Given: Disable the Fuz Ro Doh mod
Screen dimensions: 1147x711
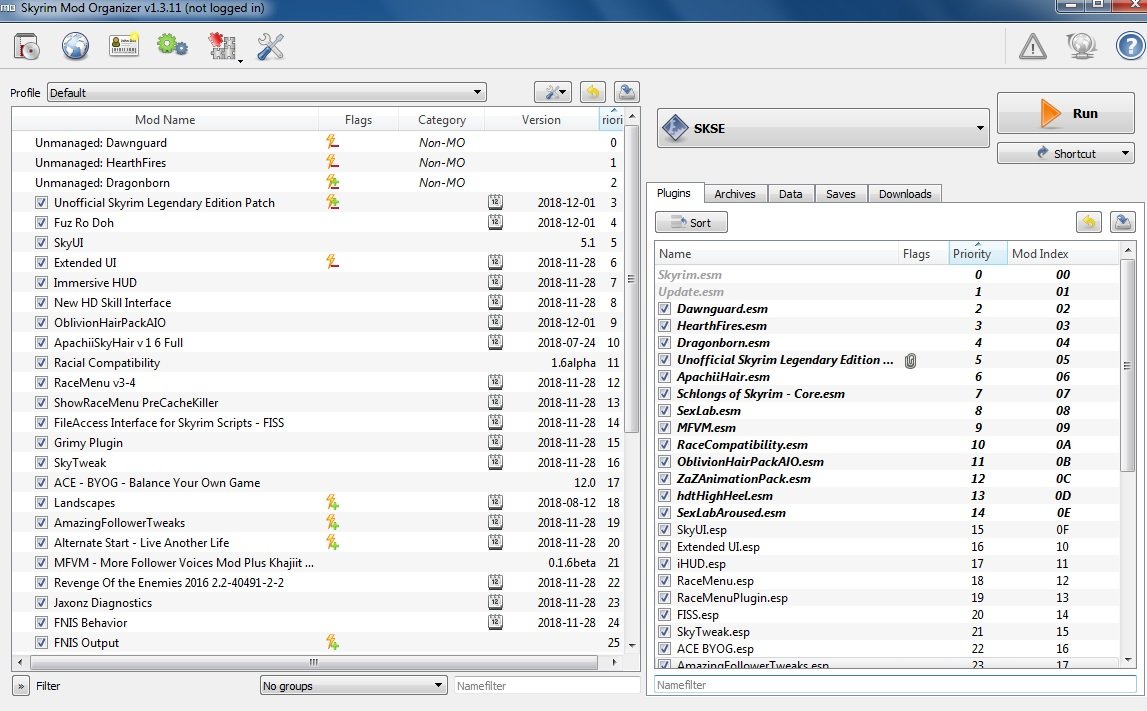Looking at the screenshot, I should (x=41, y=223).
